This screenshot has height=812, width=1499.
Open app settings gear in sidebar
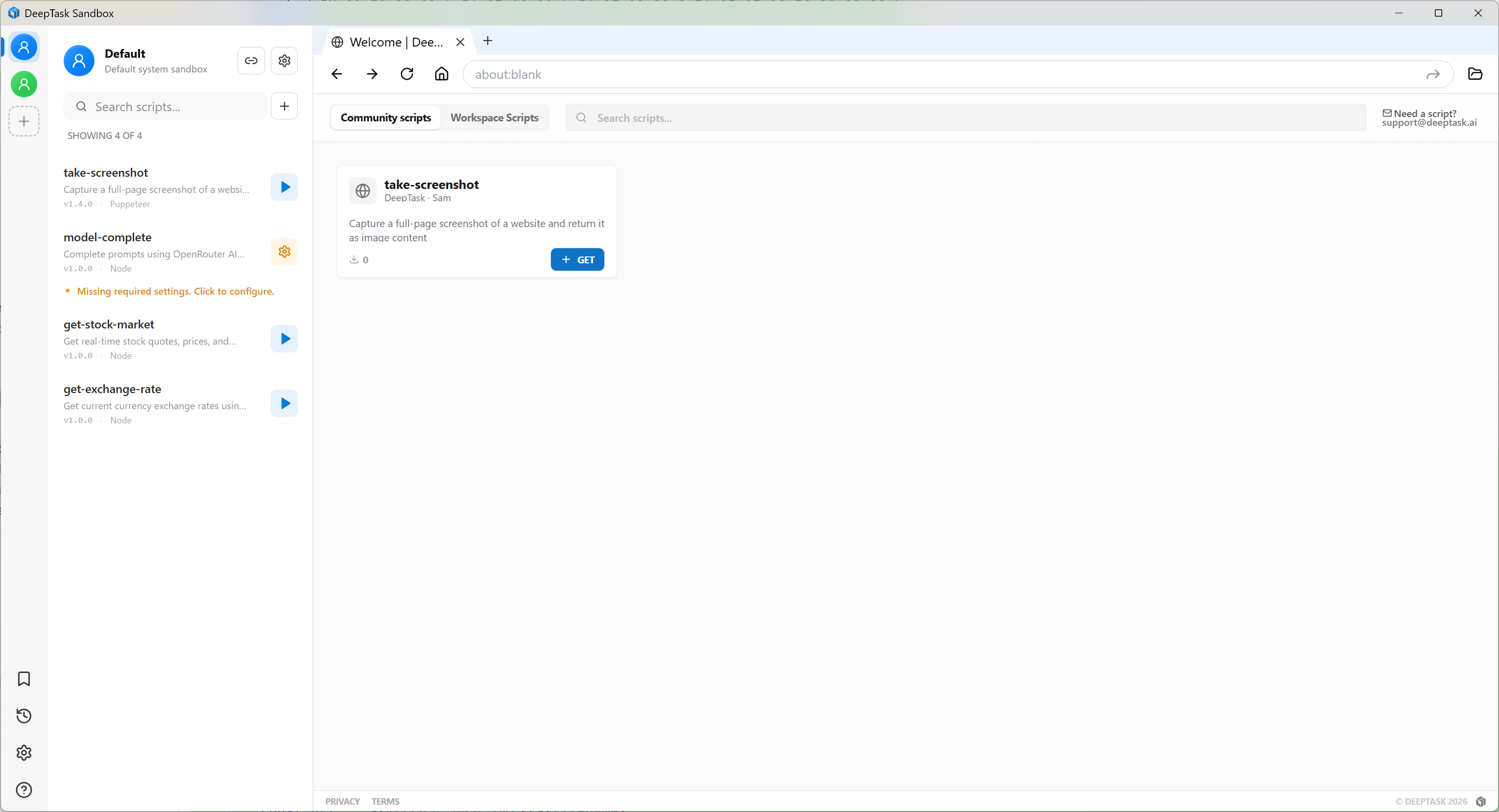coord(24,753)
